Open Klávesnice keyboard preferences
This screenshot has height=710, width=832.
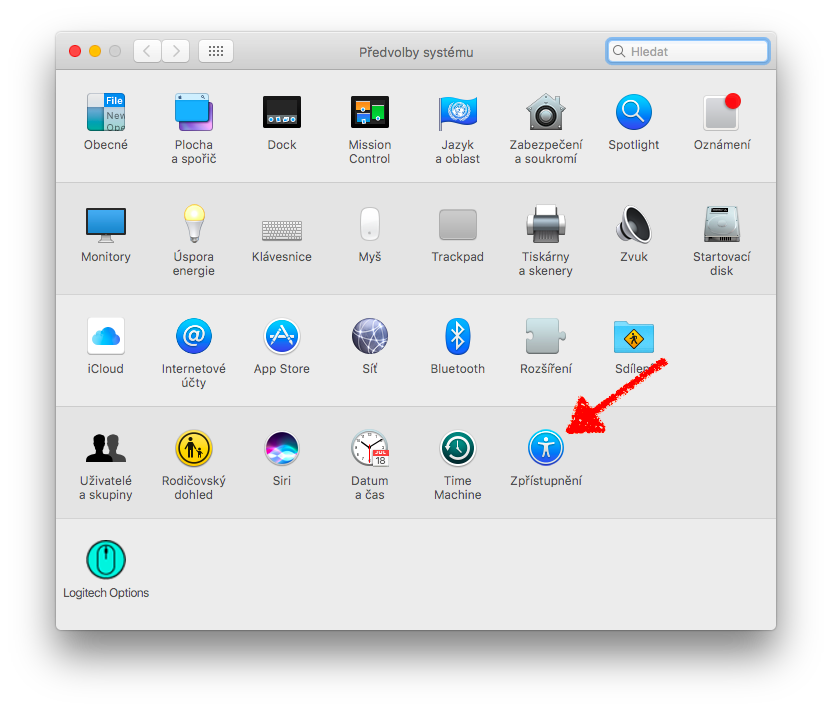282,230
